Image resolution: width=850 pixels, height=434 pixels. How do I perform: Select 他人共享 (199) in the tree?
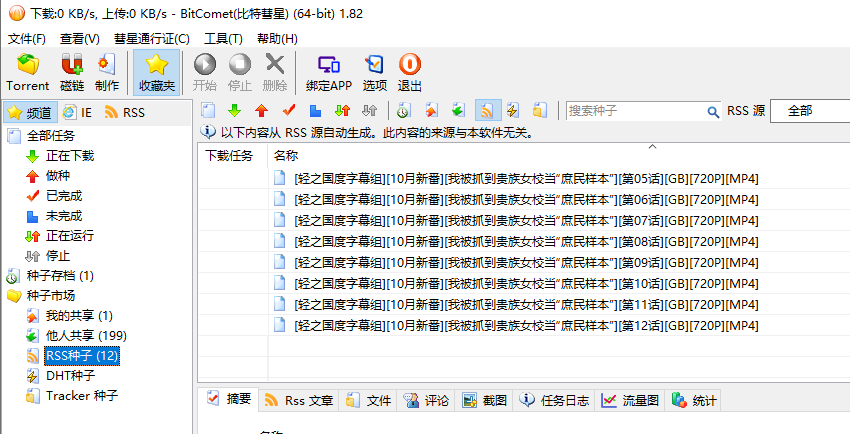pyautogui.click(x=86, y=335)
